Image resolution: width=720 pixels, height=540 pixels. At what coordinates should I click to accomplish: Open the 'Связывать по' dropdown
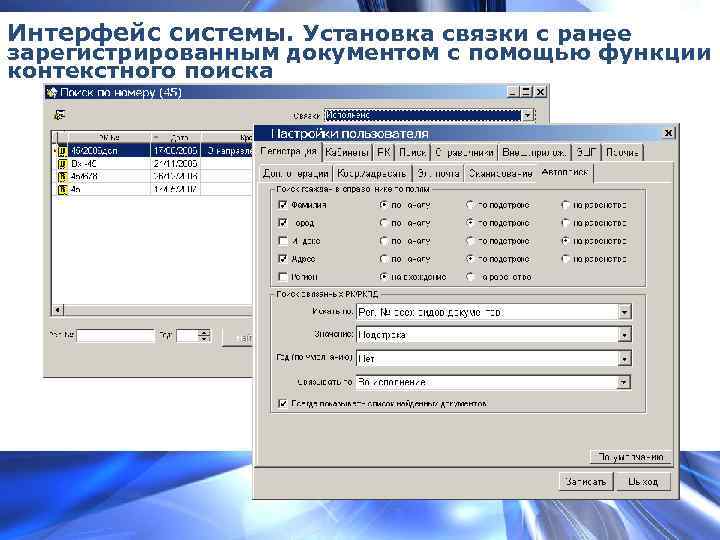(623, 382)
